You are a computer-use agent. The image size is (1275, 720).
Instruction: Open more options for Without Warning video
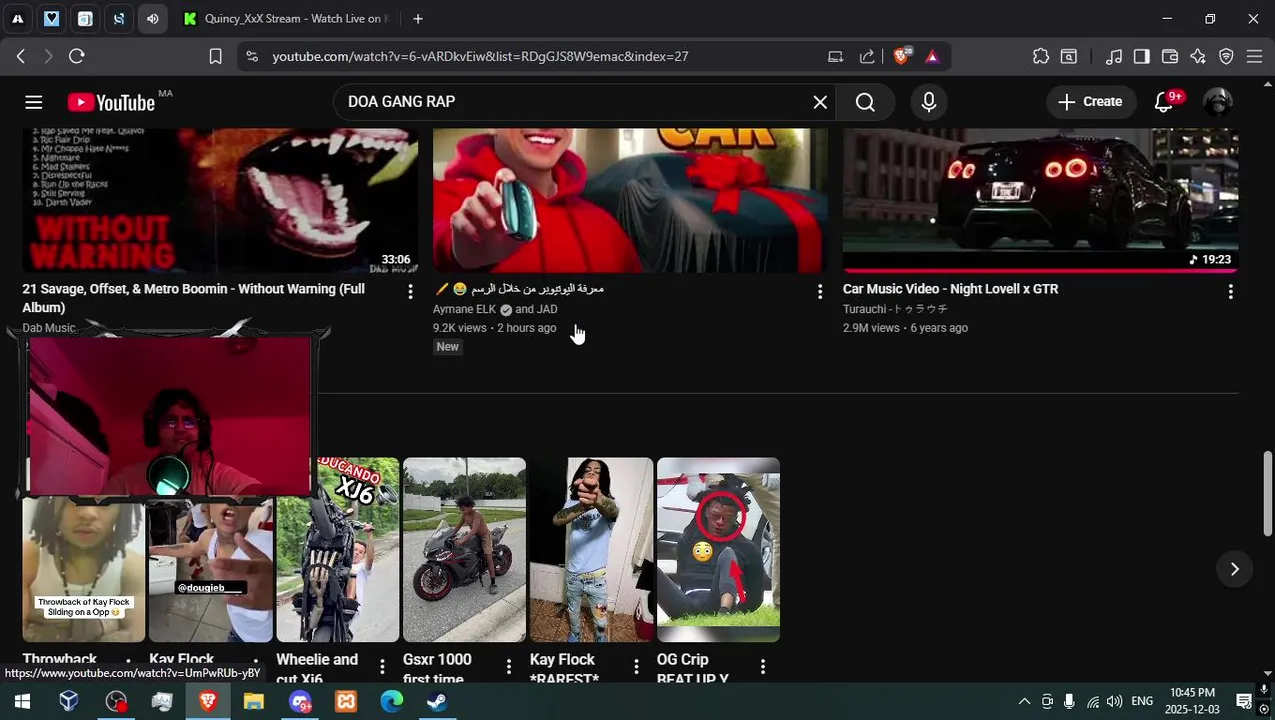point(410,291)
